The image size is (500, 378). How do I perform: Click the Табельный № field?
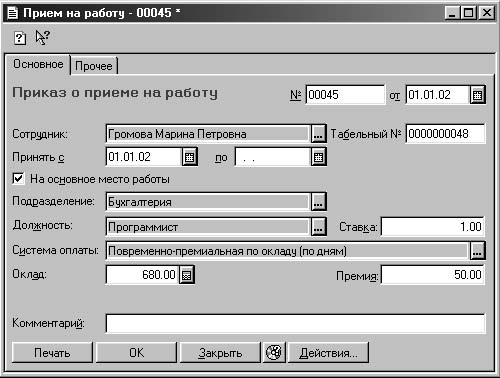(445, 134)
